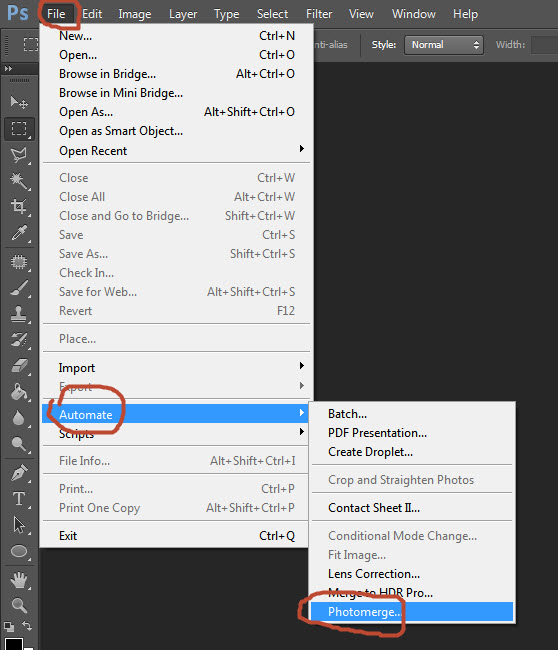558x650 pixels.
Task: Open the Automate submenu
Action: tap(175, 414)
